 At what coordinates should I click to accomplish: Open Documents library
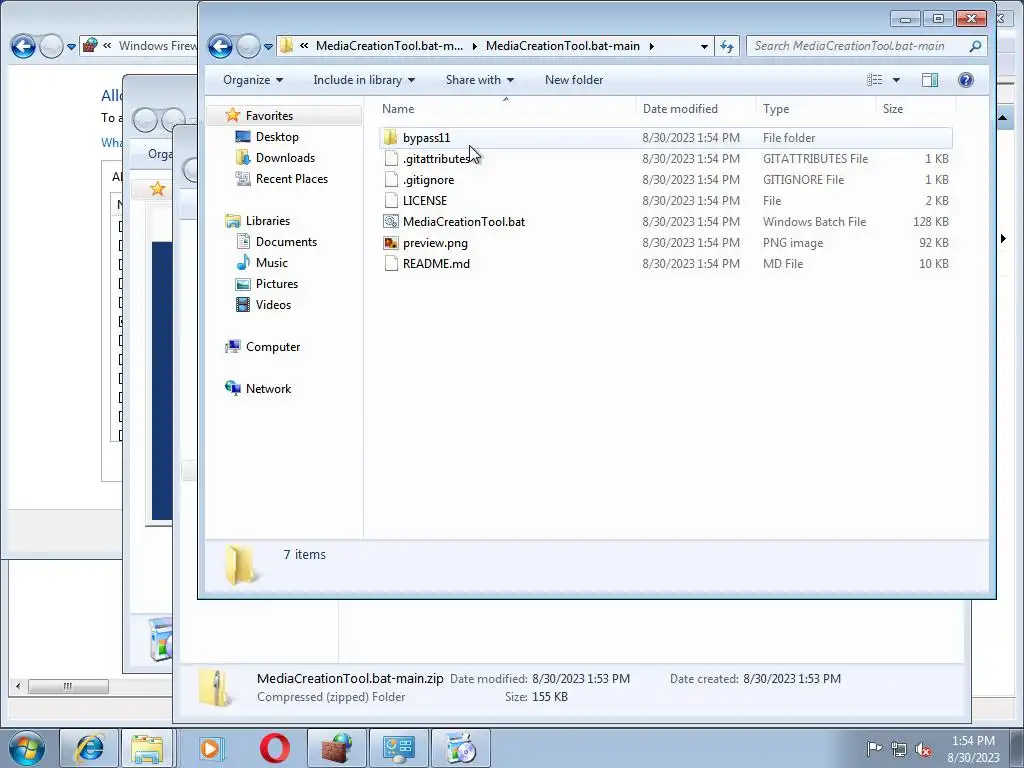286,242
